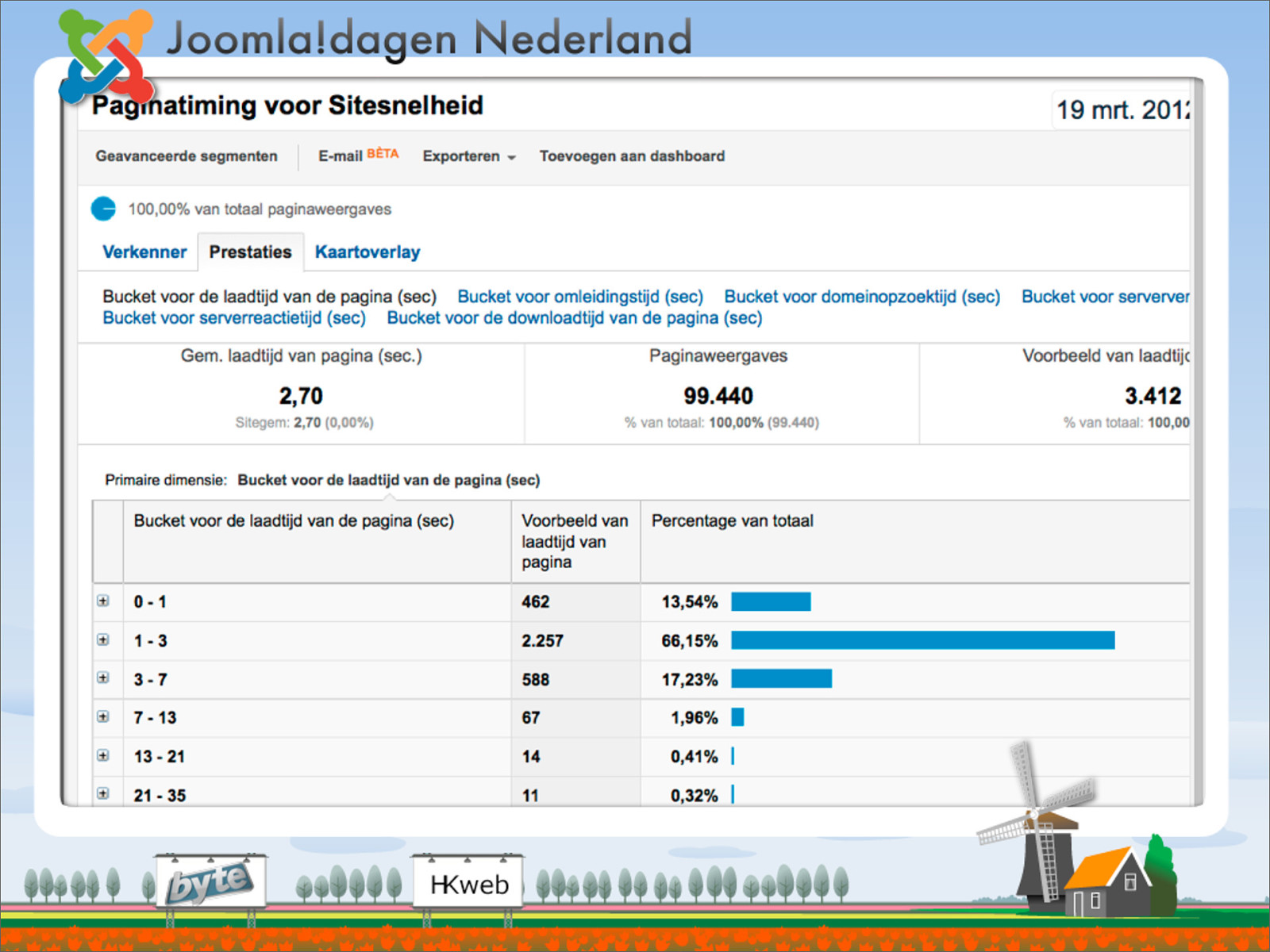
Task: Click the 3.412 sample value
Action: click(x=1153, y=396)
